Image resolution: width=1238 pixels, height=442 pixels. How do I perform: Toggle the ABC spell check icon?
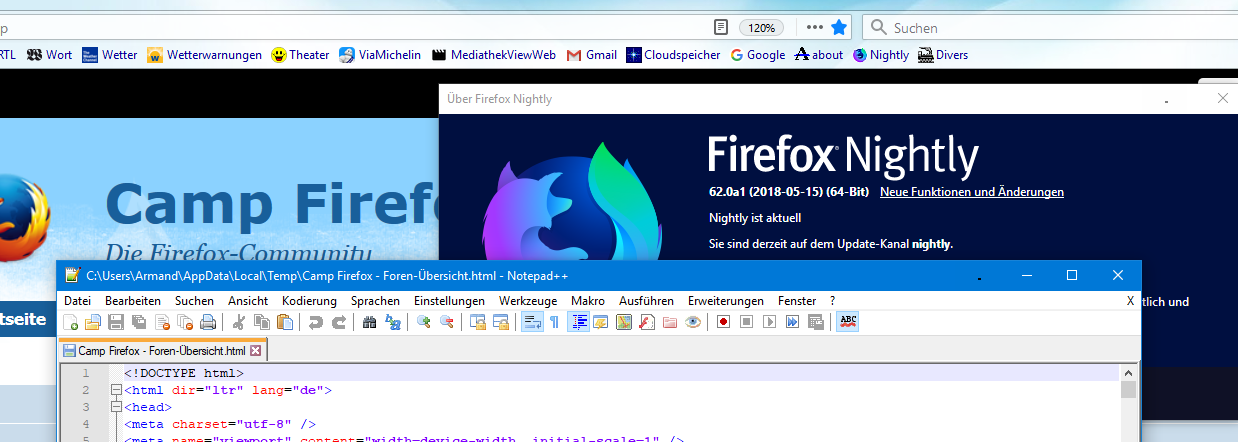(x=848, y=322)
